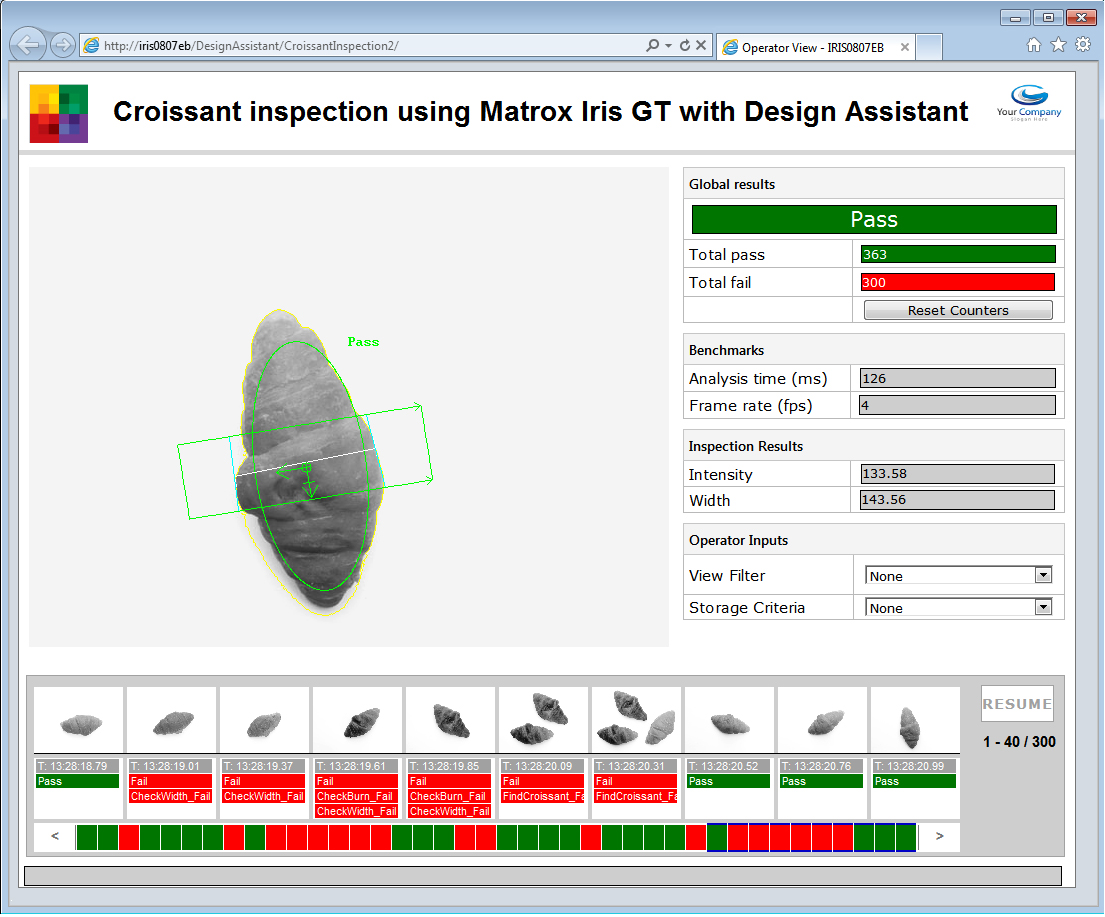This screenshot has height=917, width=1105.
Task: Click the address bar search magnifier icon
Action: (x=652, y=46)
